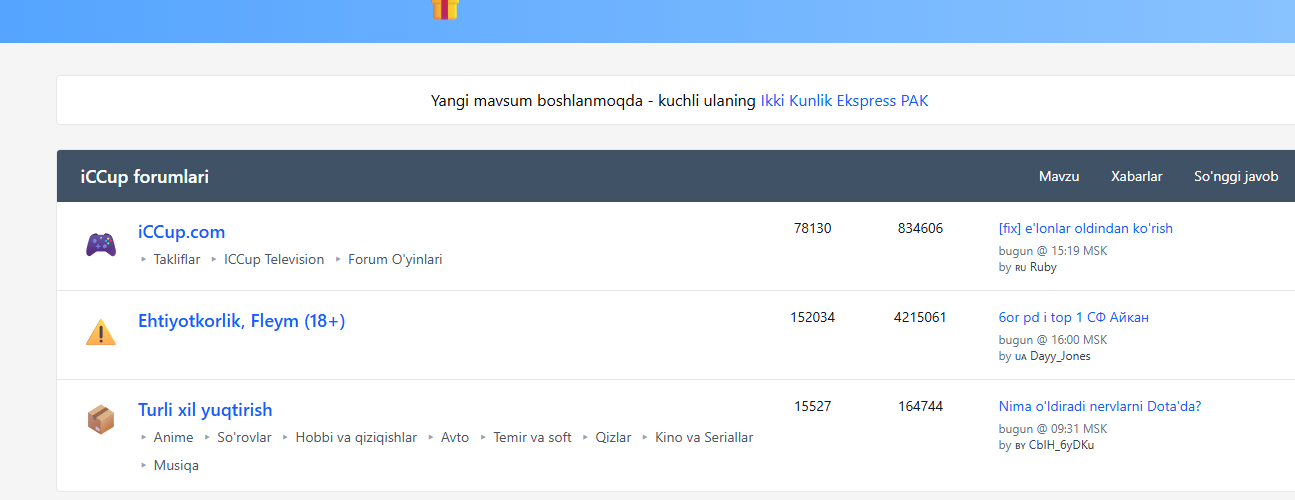The image size is (1295, 500).
Task: Click the cardboard box icon beside Turli xil yuqtirish
Action: pos(100,420)
